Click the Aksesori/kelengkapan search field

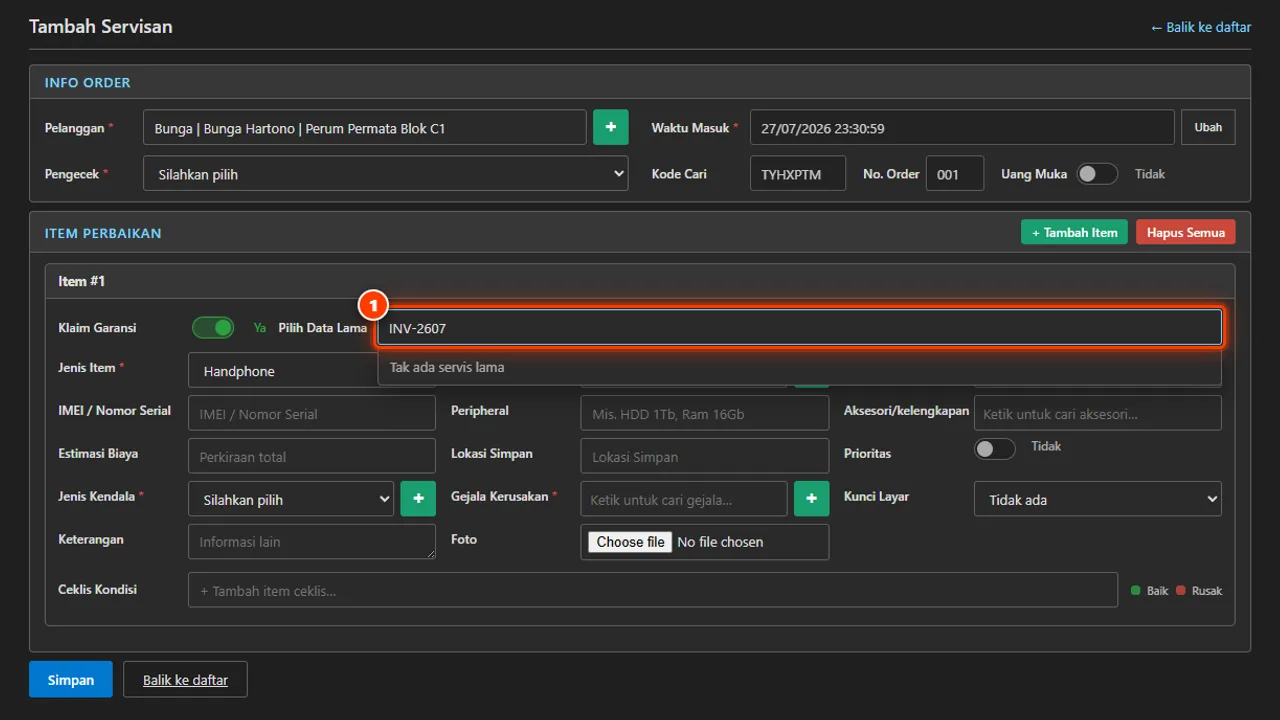pos(1098,413)
